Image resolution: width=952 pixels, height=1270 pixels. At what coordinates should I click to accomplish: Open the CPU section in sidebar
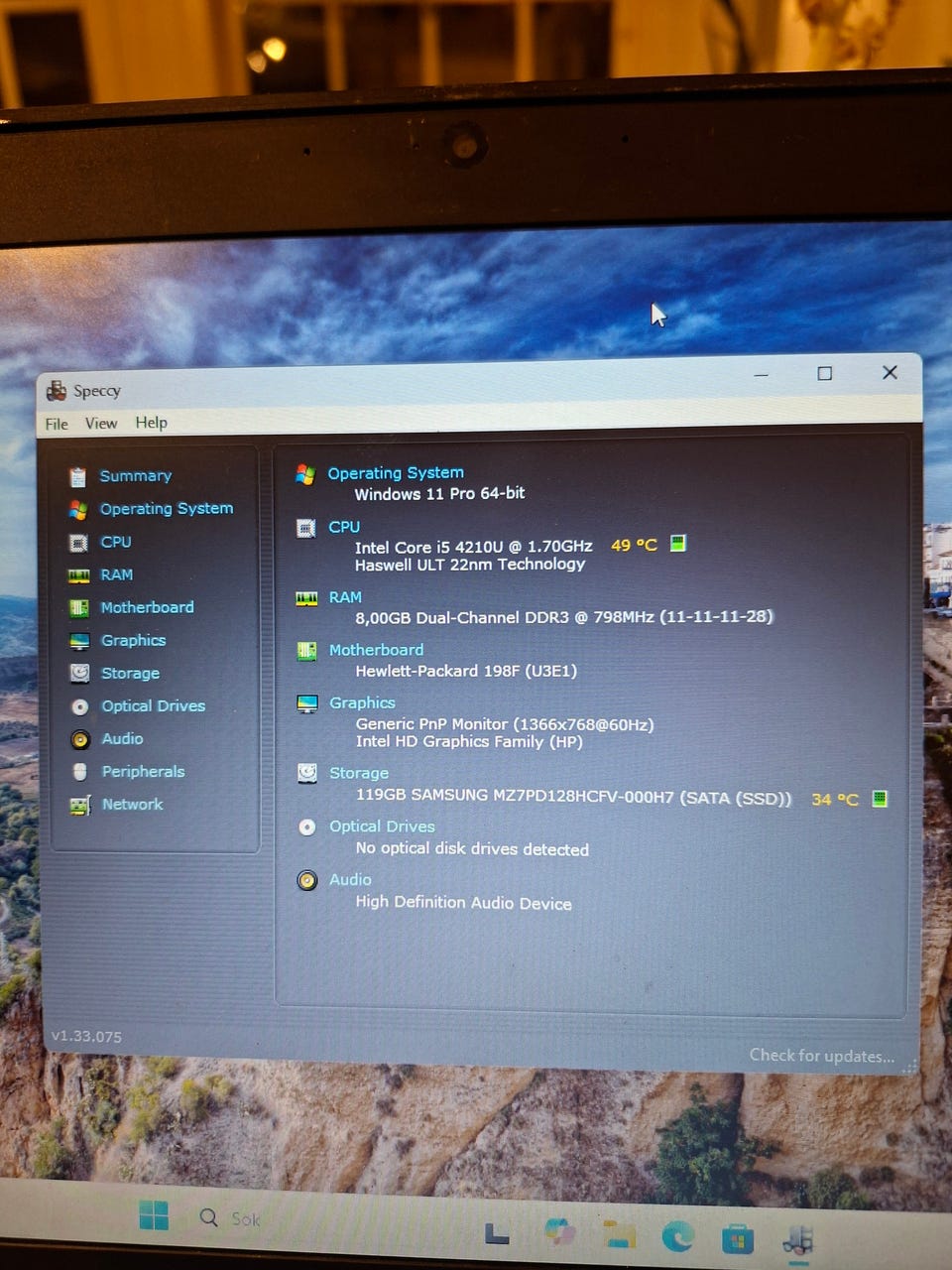(116, 542)
